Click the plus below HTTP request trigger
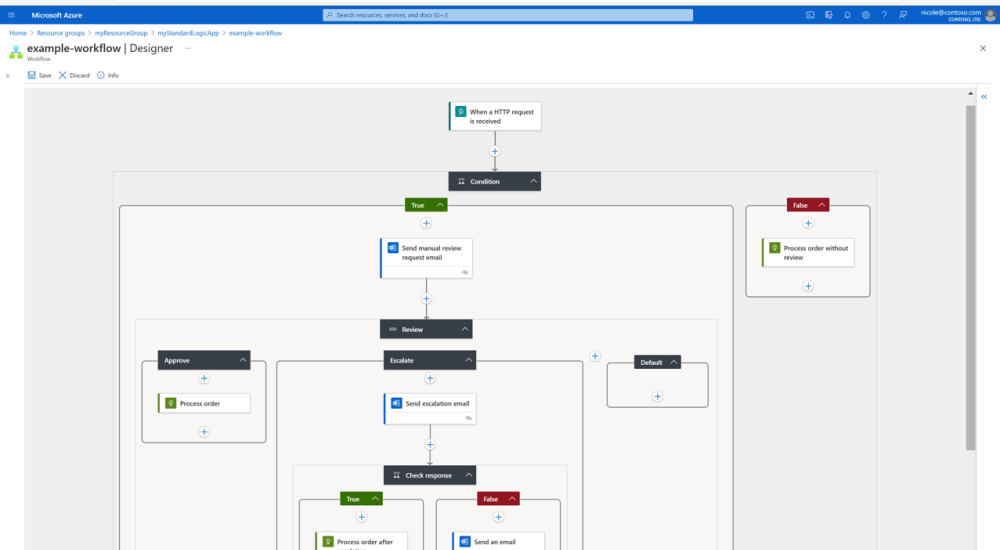This screenshot has width=1000, height=550. coord(494,152)
